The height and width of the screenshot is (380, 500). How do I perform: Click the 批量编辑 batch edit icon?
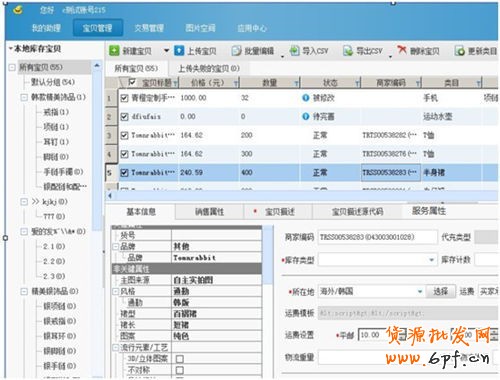(236, 51)
